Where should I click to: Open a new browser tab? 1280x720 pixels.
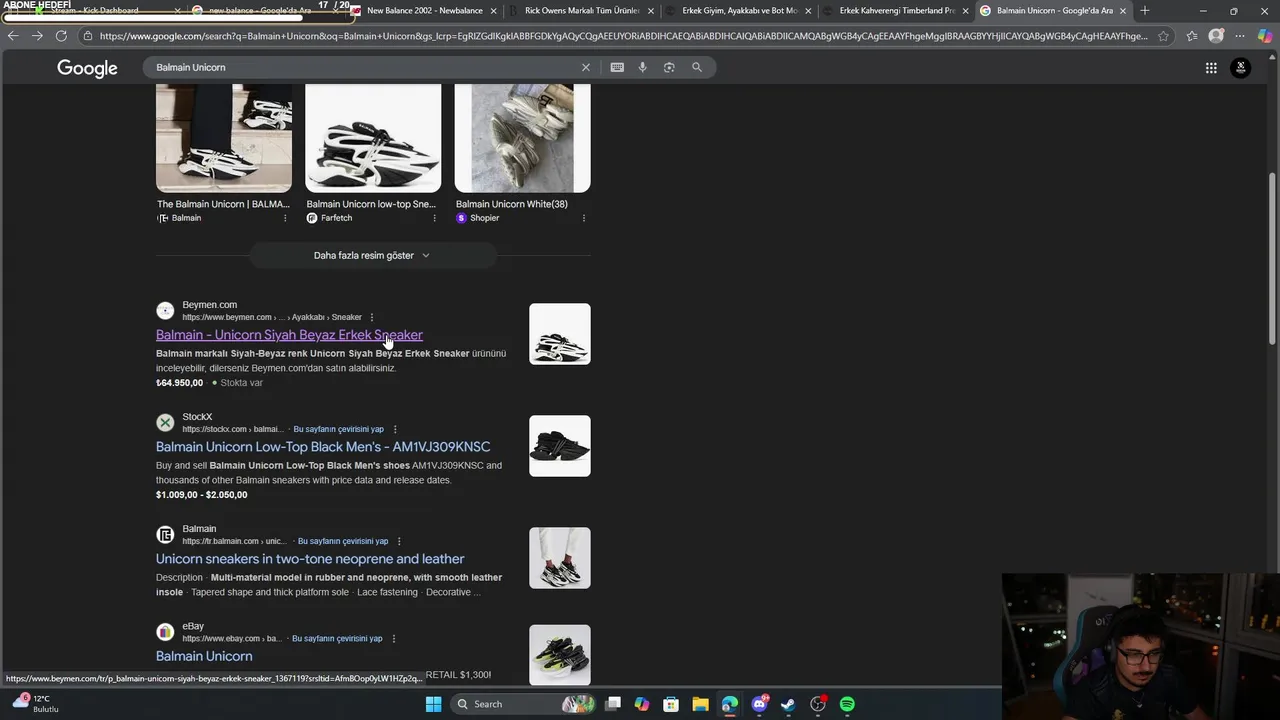[1145, 11]
